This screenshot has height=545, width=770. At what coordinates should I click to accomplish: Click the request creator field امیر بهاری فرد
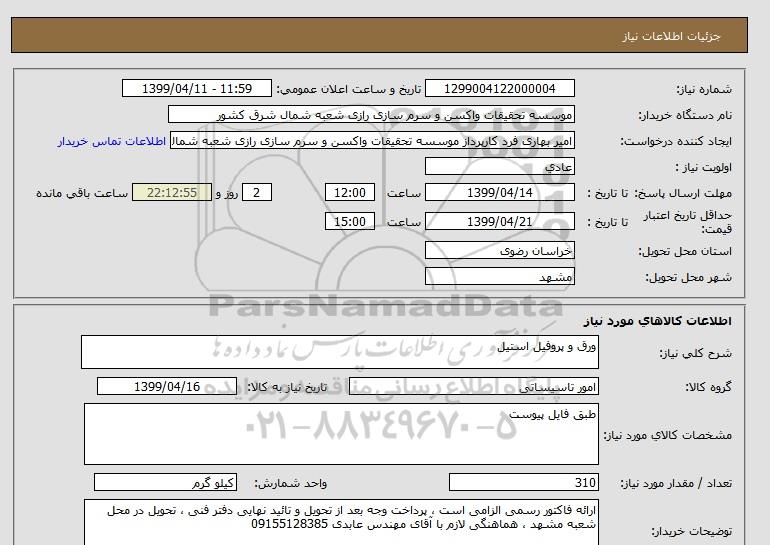(372, 140)
